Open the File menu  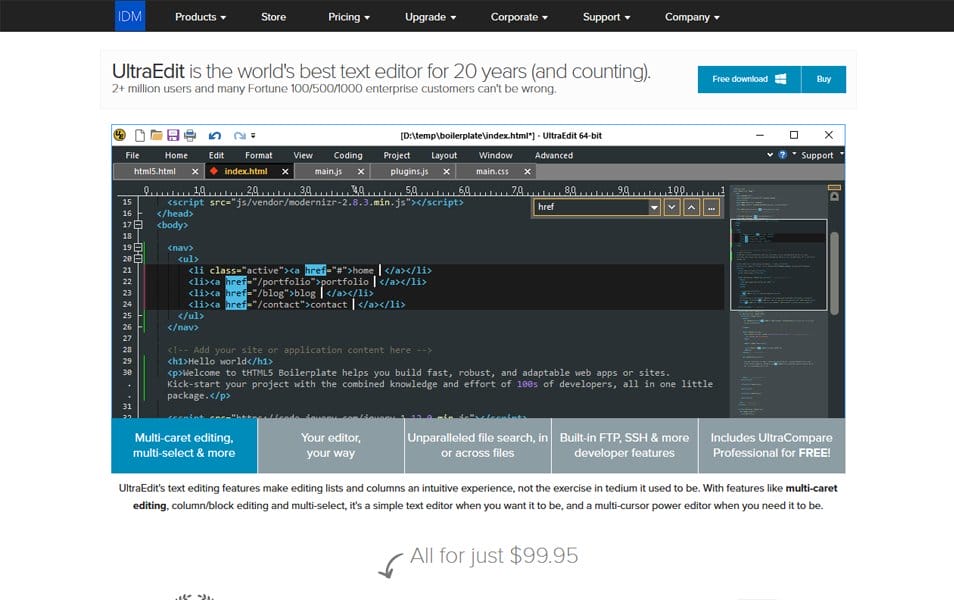click(132, 155)
